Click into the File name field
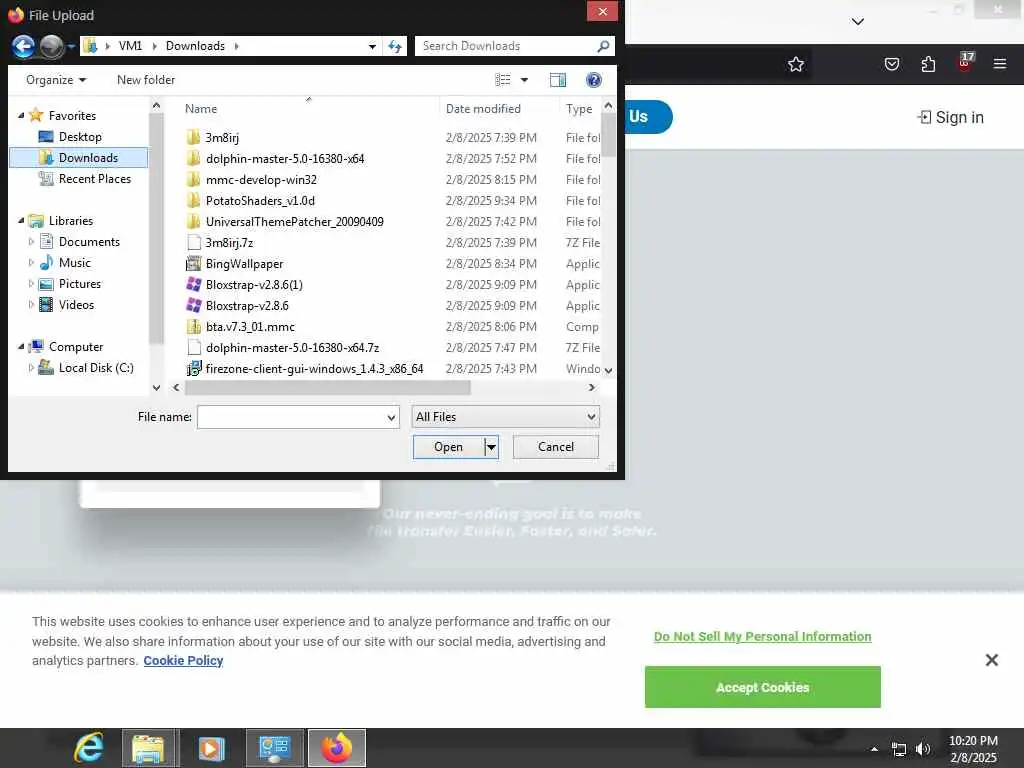 291,417
